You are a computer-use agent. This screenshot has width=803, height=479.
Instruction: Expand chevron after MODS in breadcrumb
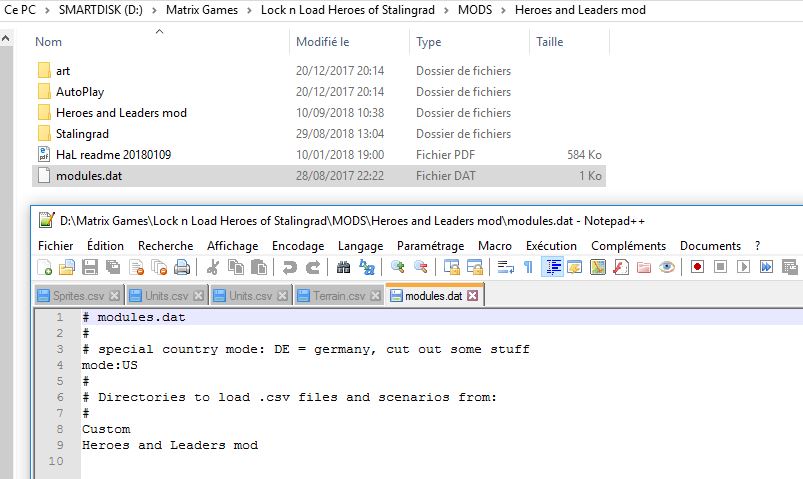tap(503, 10)
